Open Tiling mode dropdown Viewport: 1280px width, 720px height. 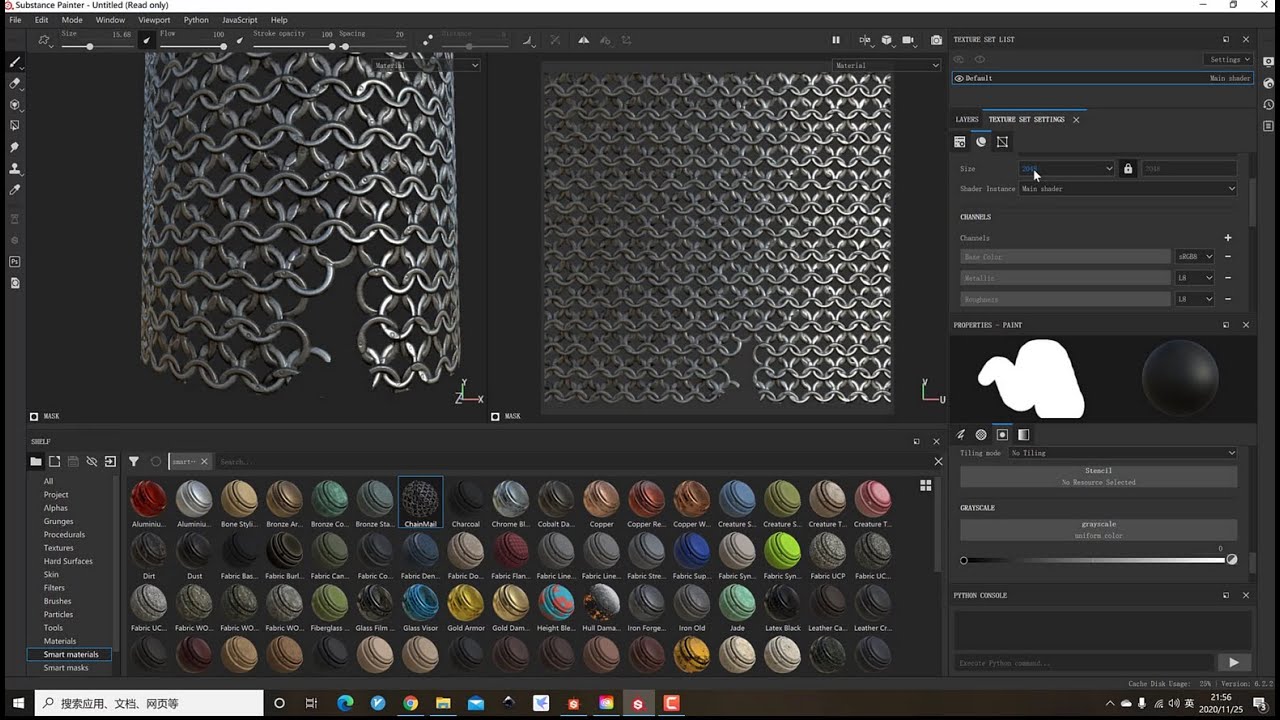point(1122,453)
